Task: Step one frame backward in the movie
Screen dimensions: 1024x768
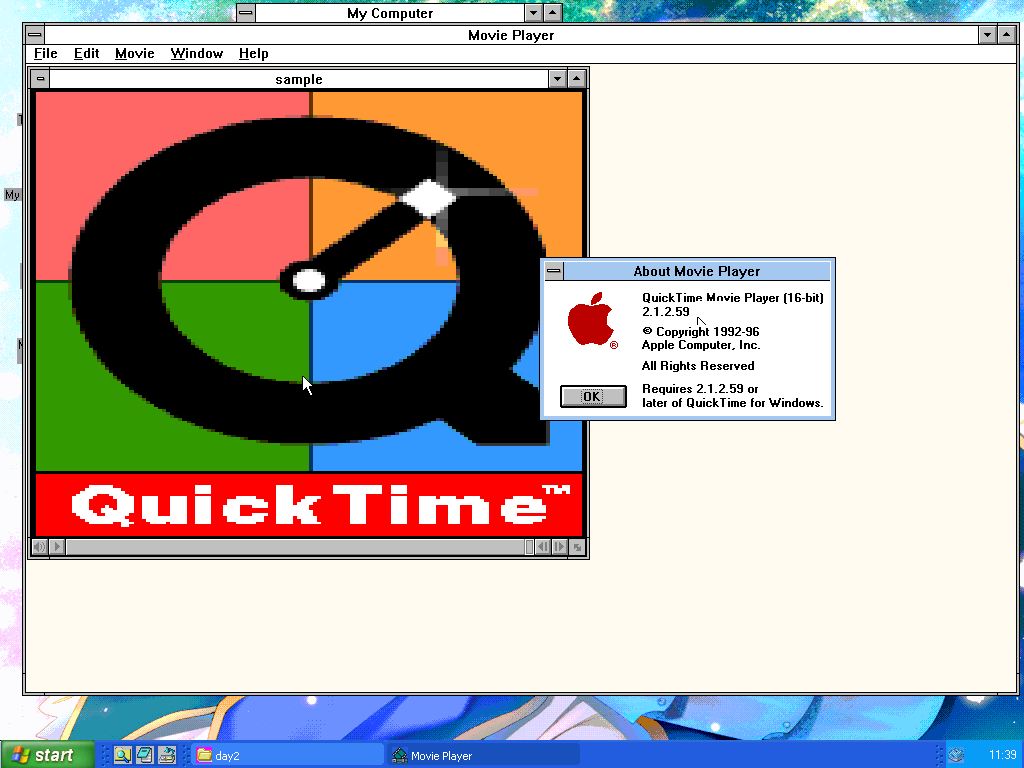Action: 542,547
